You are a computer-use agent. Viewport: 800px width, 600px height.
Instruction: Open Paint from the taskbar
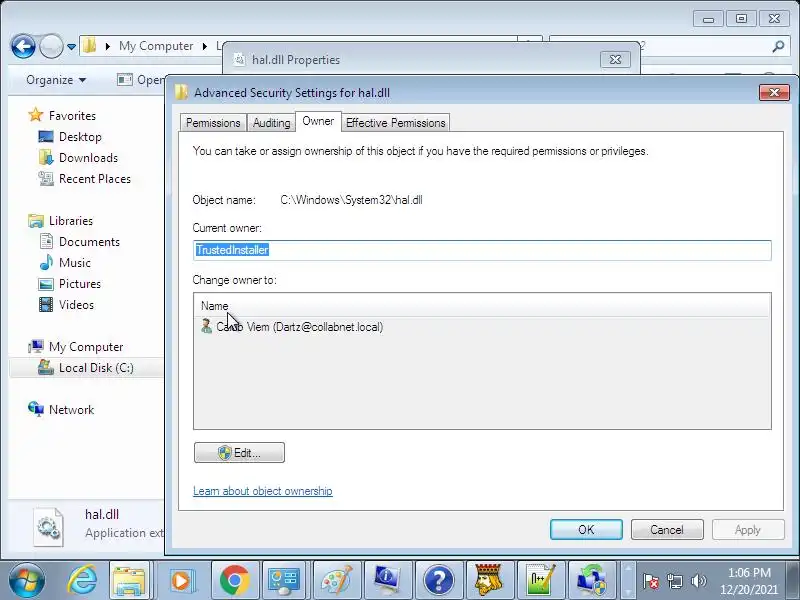336,580
